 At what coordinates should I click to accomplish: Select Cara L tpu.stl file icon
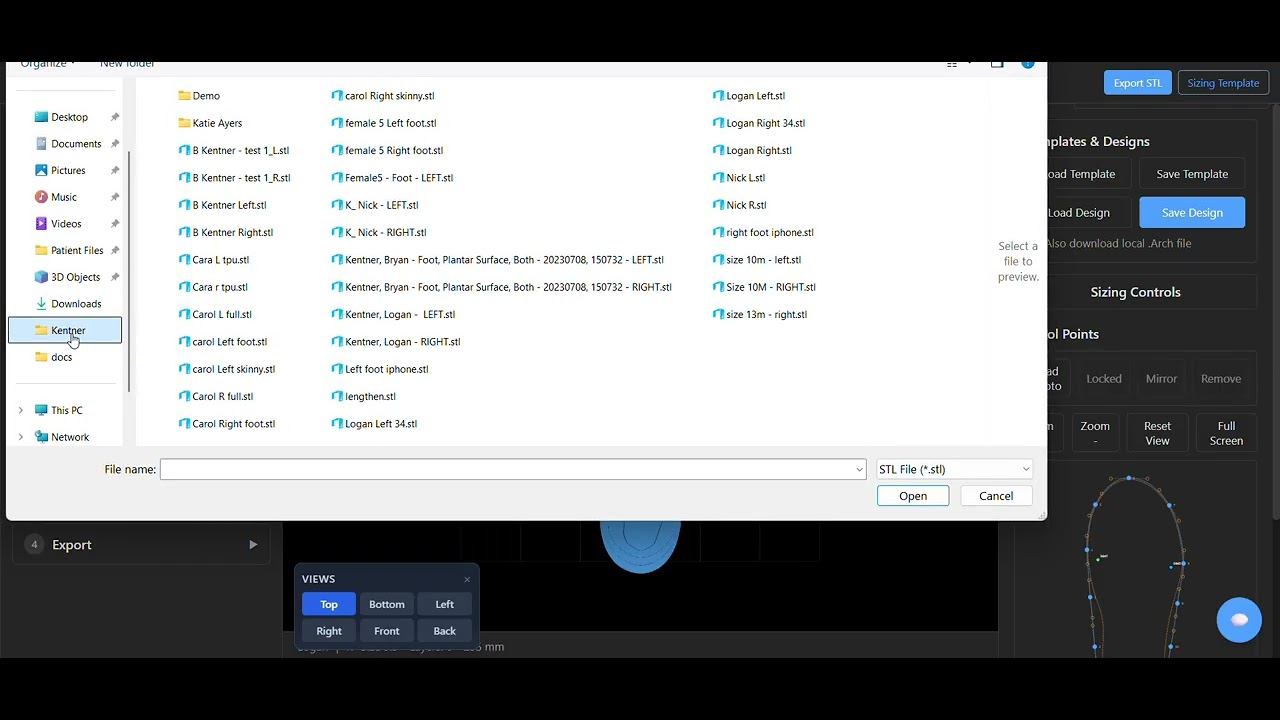[184, 260]
